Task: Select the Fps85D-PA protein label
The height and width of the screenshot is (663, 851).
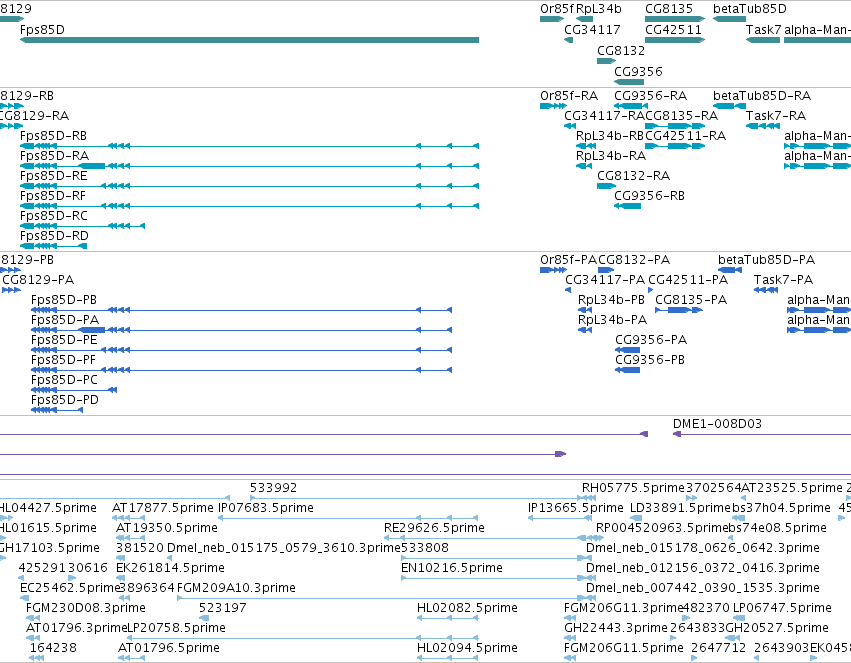Action: [x=65, y=320]
